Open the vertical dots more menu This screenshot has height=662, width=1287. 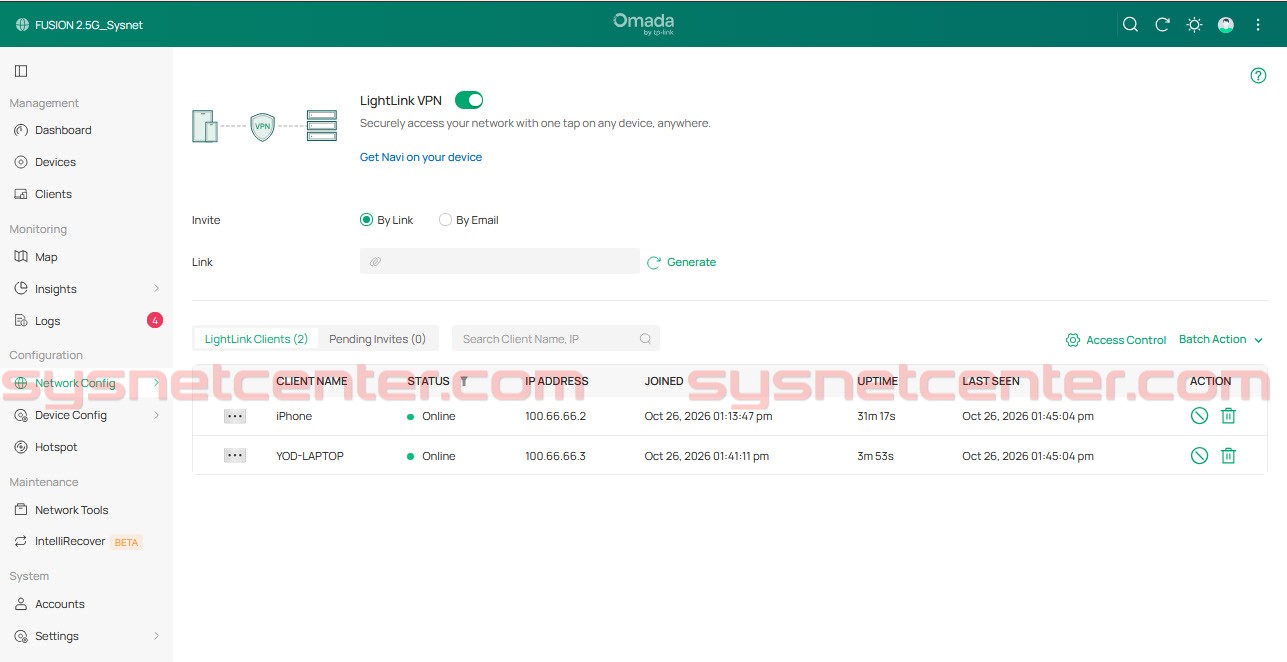[x=1258, y=25]
